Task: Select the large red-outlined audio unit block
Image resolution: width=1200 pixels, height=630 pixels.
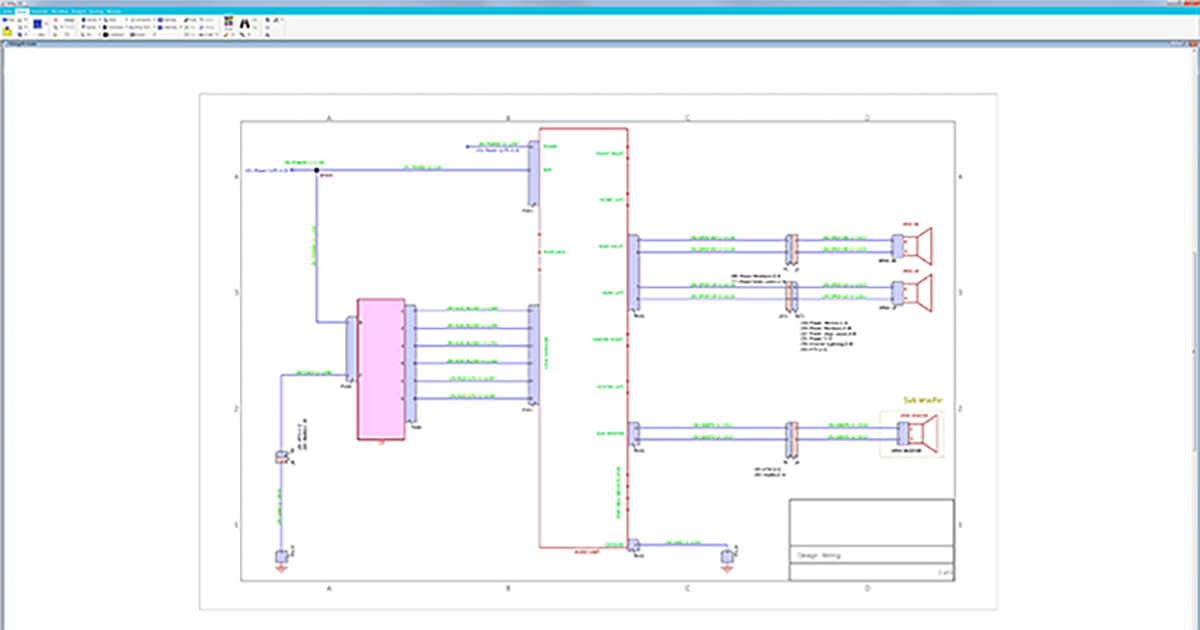Action: click(582, 338)
